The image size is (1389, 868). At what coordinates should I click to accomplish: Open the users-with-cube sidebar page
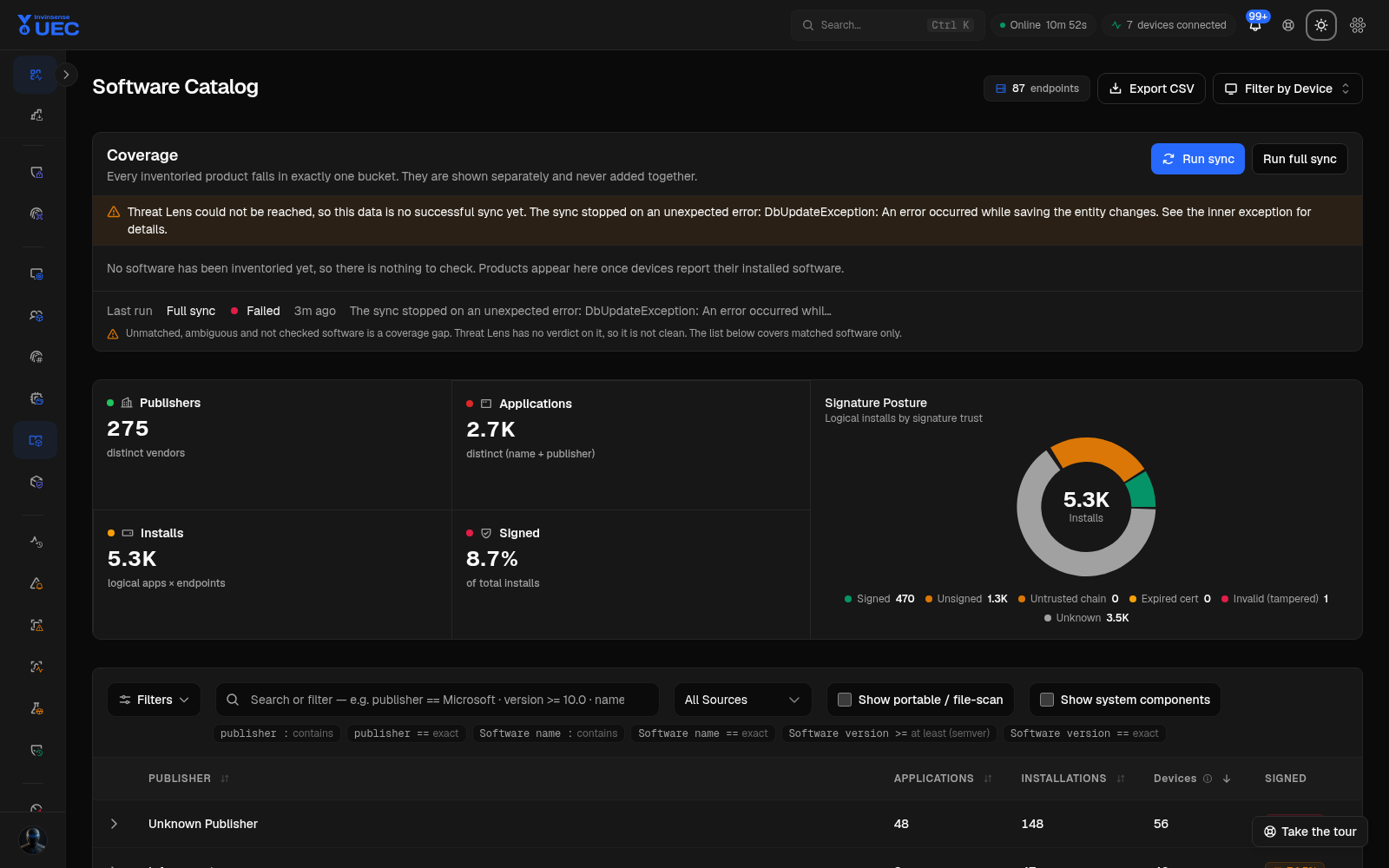coord(36,315)
